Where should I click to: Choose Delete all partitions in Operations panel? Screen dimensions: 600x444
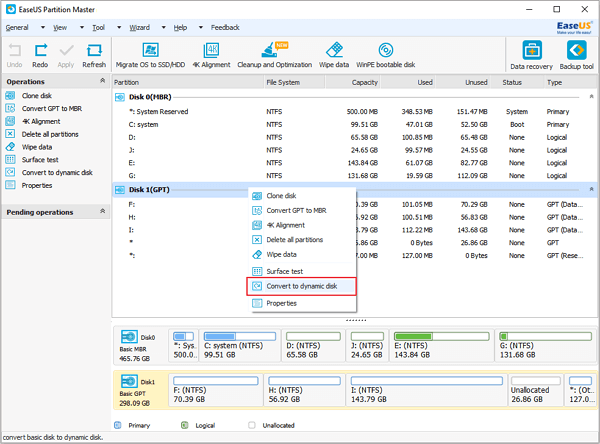pyautogui.click(x=50, y=134)
